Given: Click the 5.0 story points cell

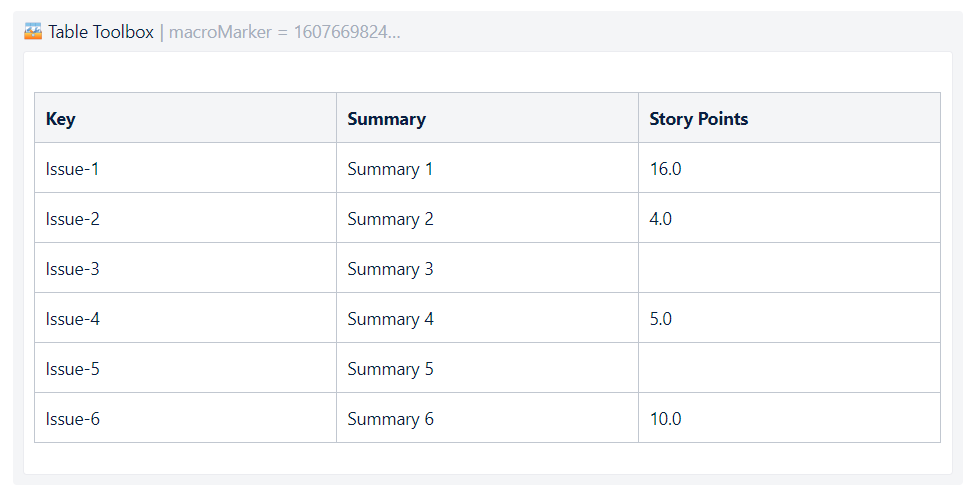Looking at the screenshot, I should 789,318.
